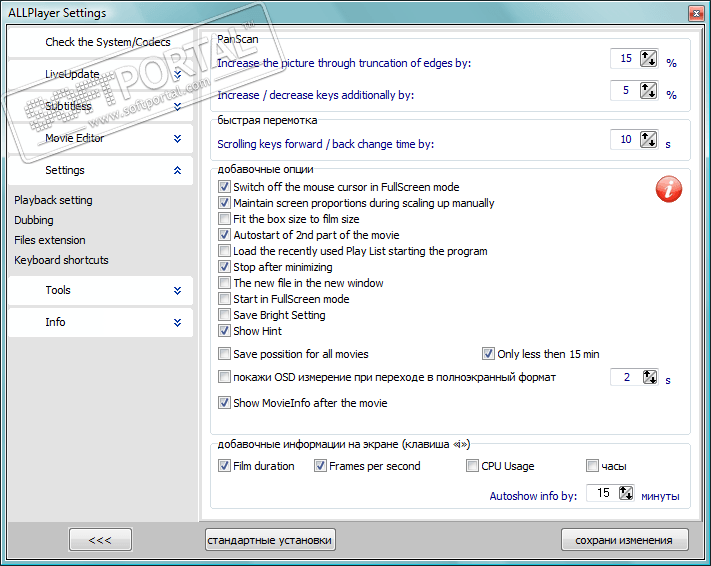Enable Save possition for all movies
This screenshot has width=711, height=566.
[x=224, y=353]
